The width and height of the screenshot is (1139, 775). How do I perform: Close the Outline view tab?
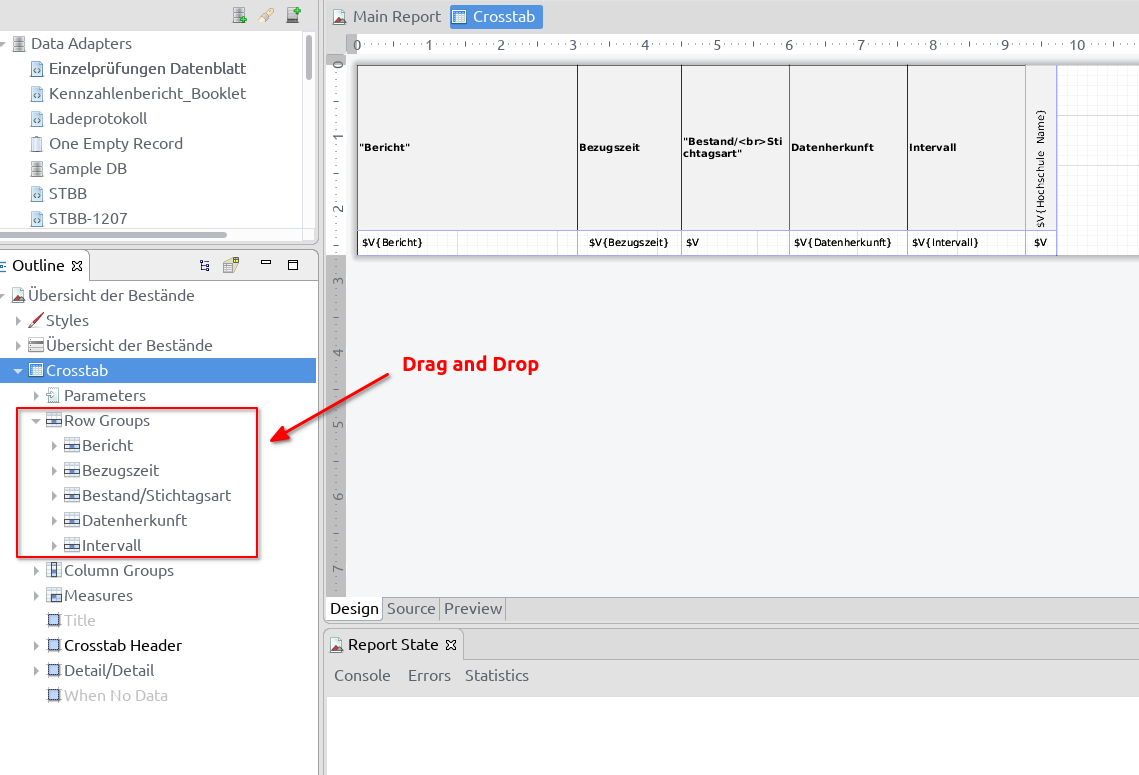coord(77,267)
